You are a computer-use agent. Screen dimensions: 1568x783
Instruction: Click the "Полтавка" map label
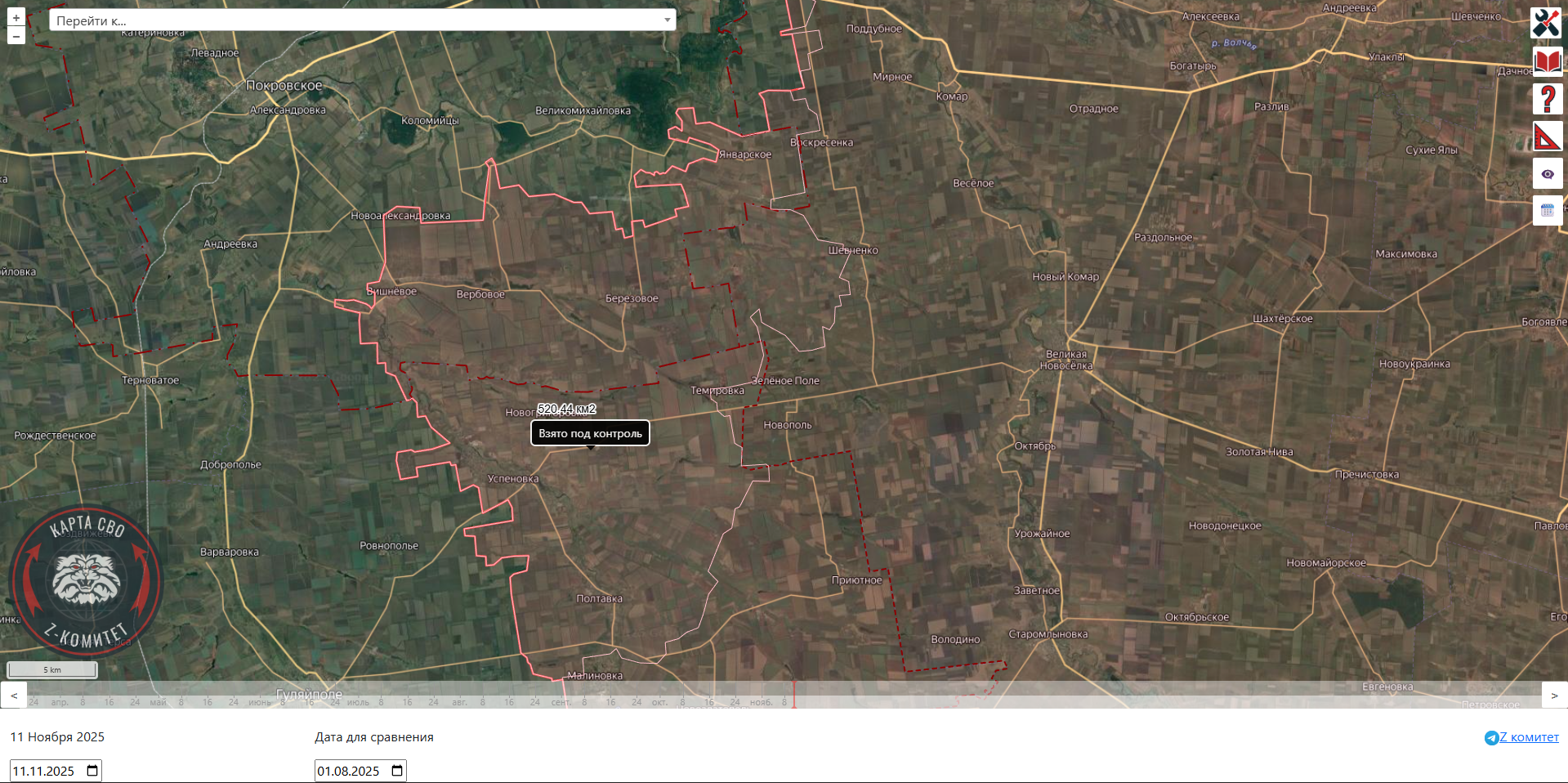click(600, 599)
